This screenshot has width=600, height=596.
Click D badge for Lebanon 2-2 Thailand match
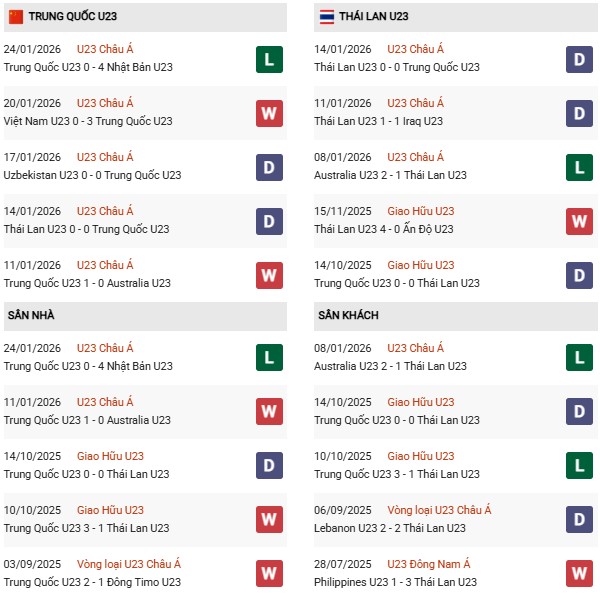[x=579, y=520]
